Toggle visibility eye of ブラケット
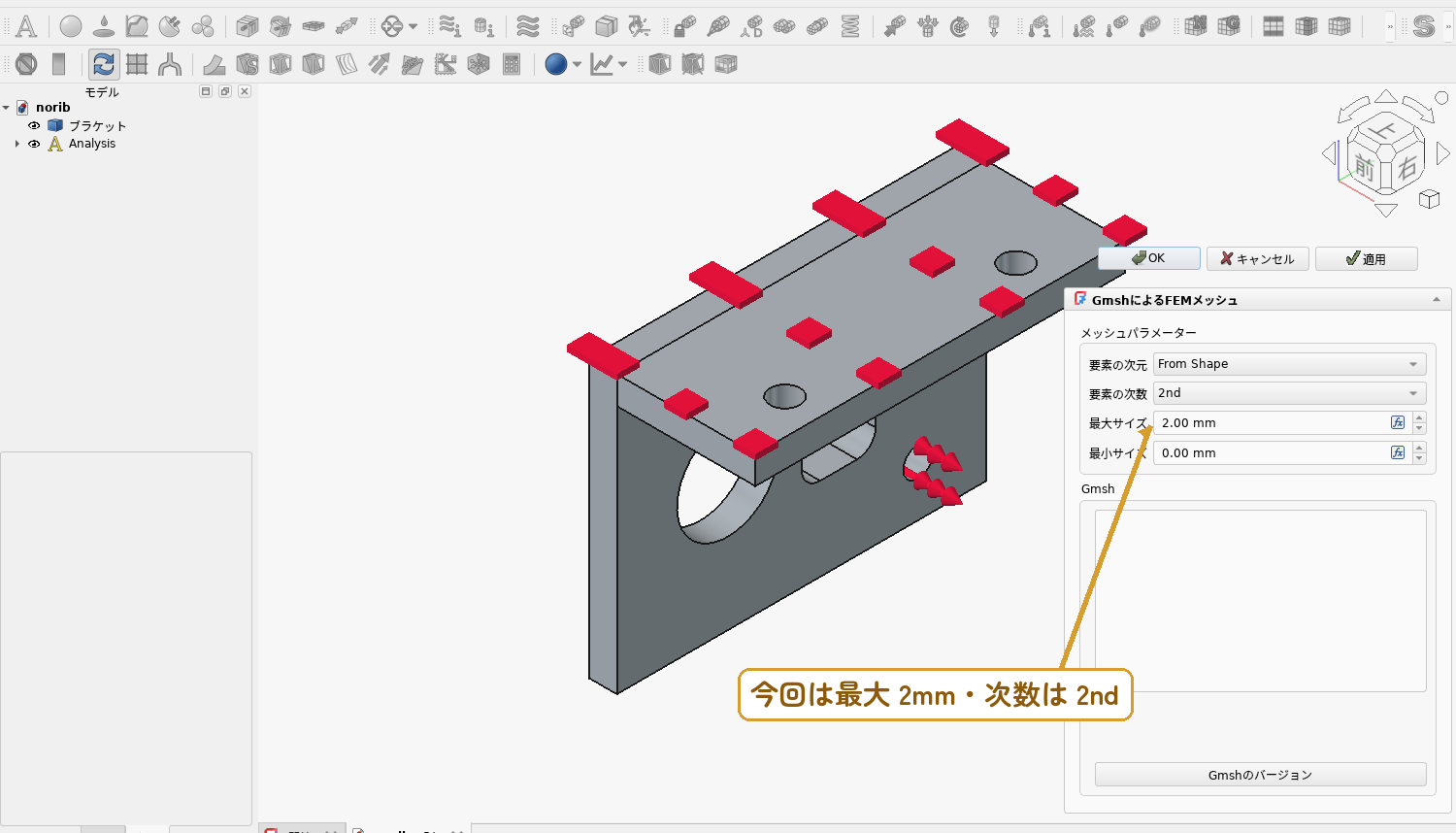Viewport: 1456px width, 833px height. [x=34, y=125]
